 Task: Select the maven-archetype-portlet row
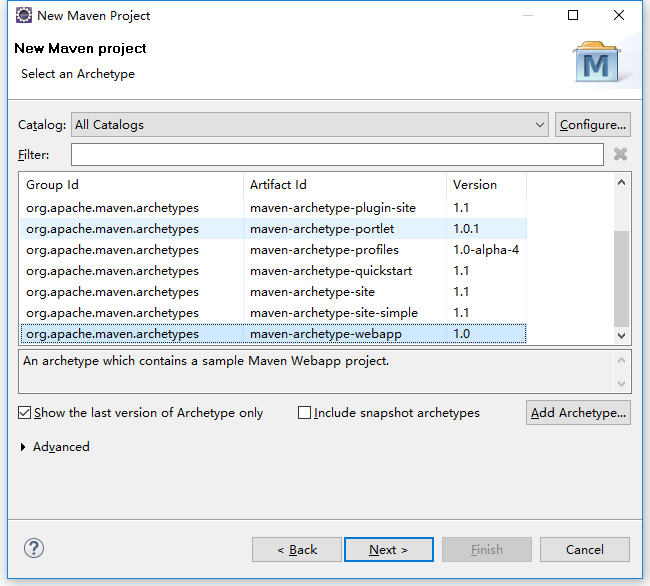274,229
